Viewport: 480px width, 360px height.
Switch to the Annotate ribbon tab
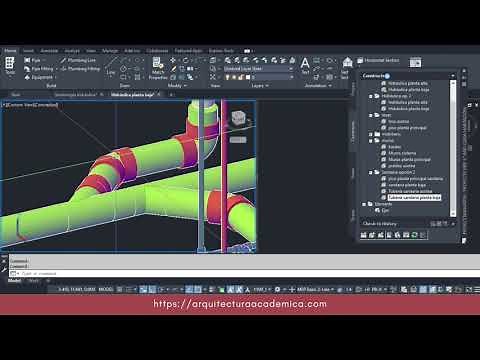49,51
